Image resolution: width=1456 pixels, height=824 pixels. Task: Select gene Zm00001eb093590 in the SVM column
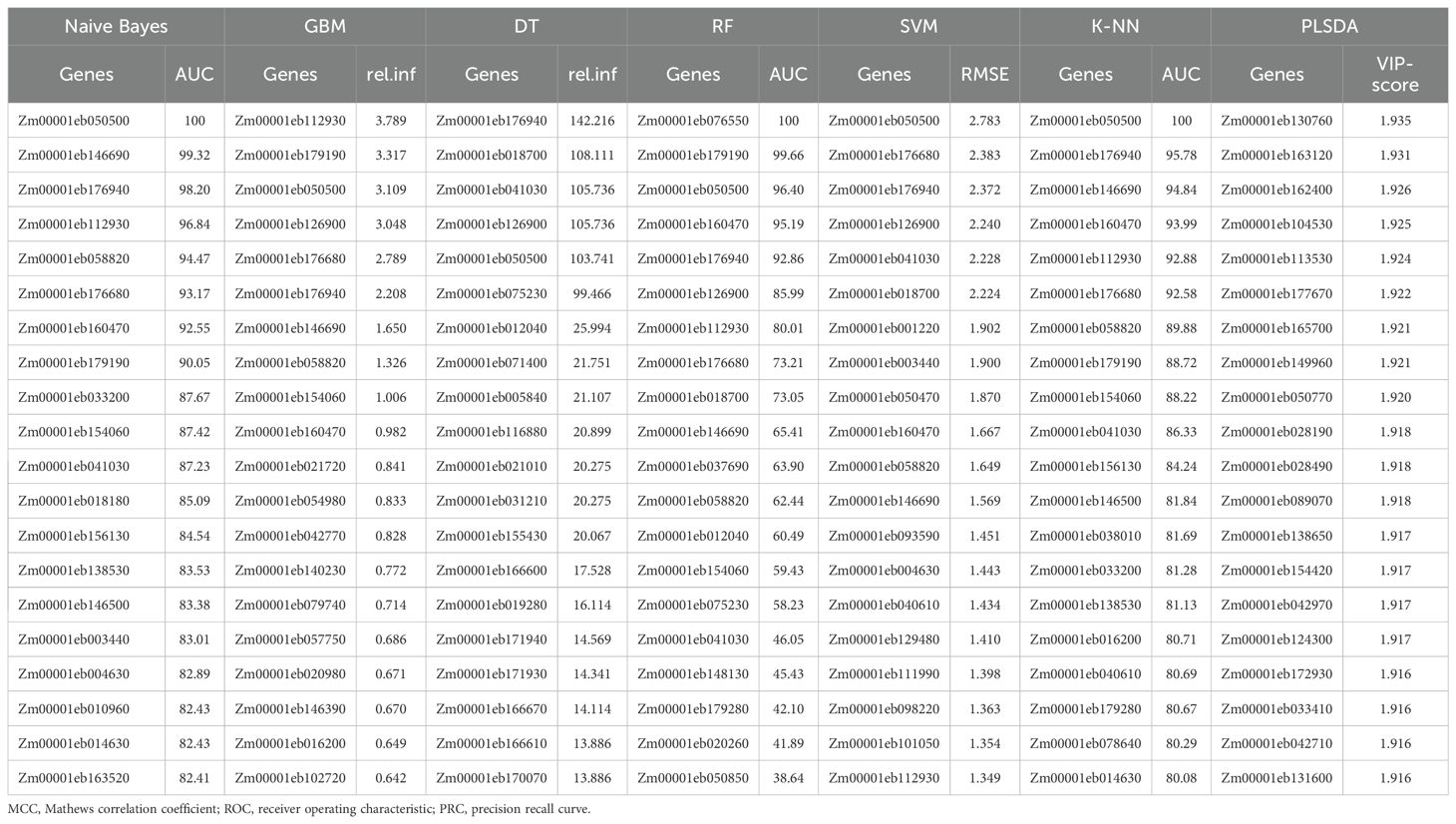(884, 536)
